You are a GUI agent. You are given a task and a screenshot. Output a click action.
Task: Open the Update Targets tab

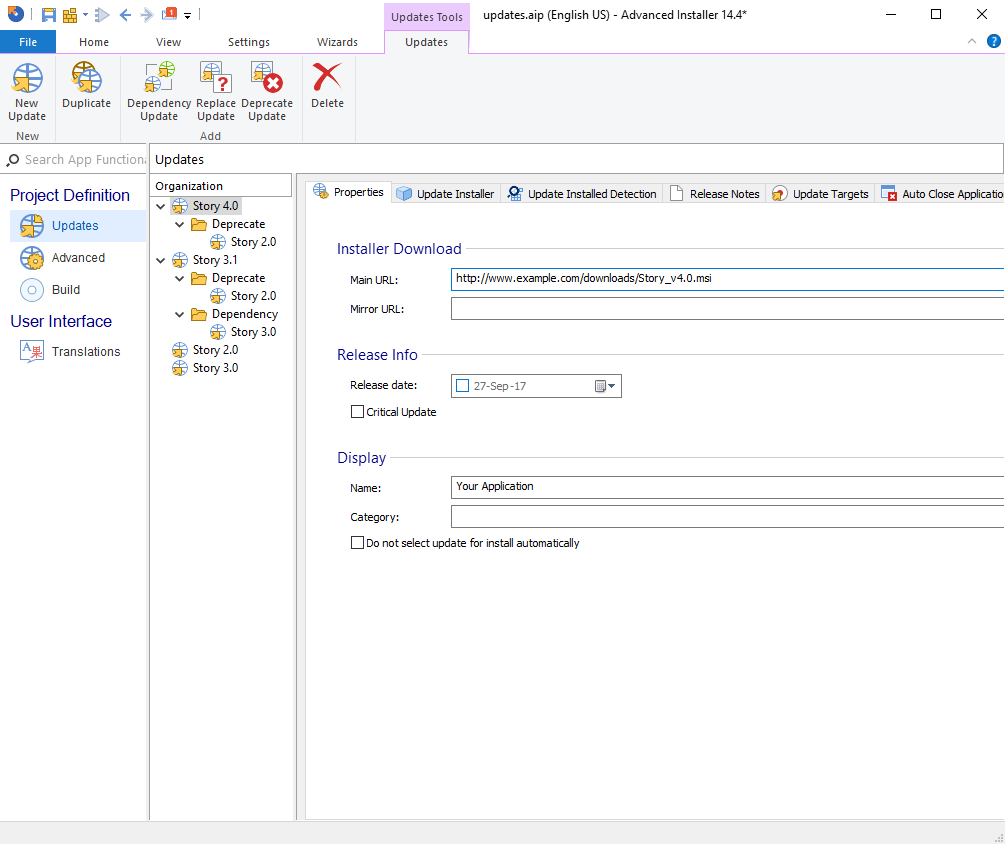[820, 194]
